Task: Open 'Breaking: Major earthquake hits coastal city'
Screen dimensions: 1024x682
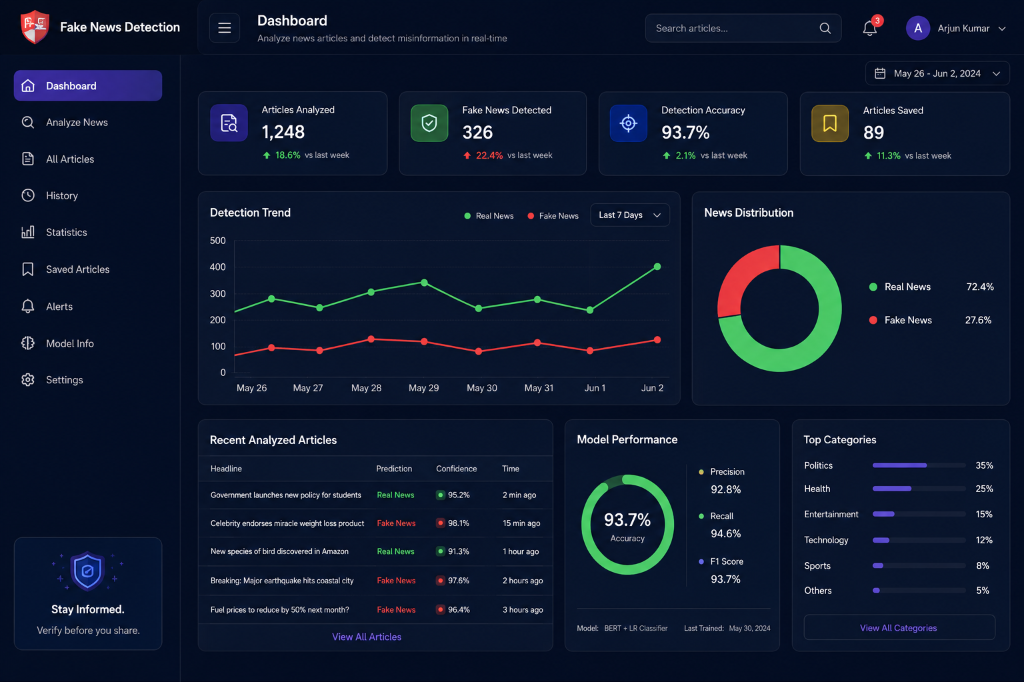Action: 281,580
